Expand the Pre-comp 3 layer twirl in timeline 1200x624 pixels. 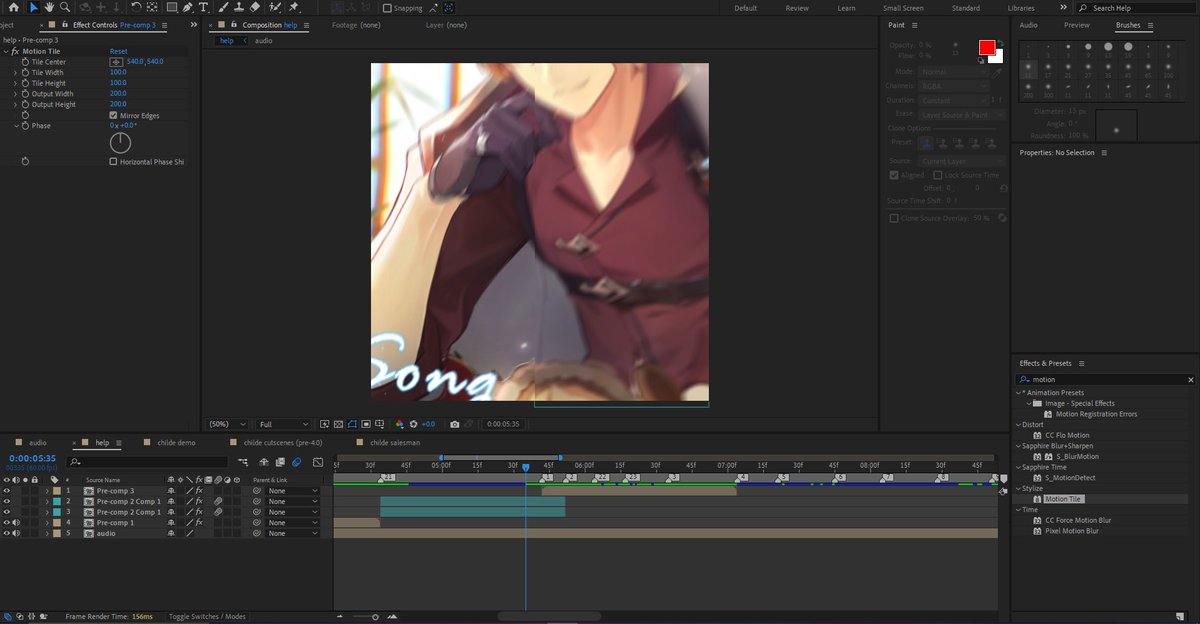pyautogui.click(x=46, y=491)
